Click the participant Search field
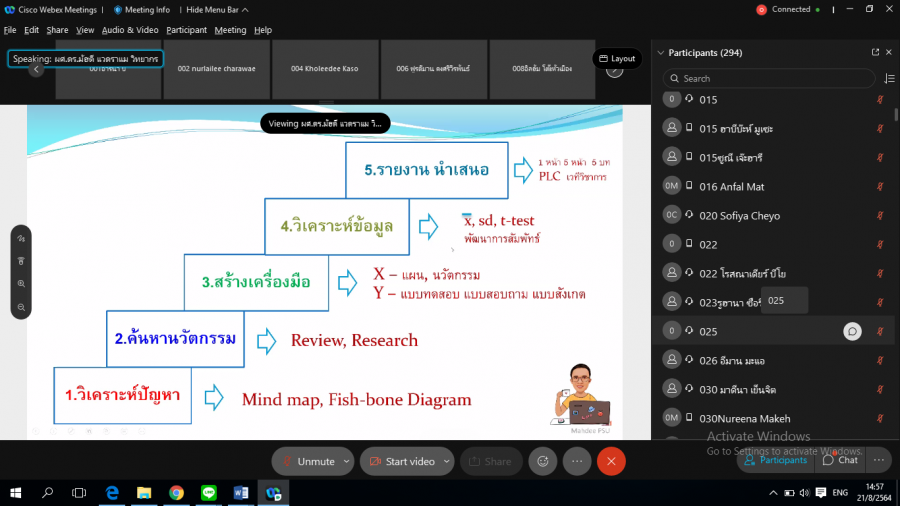Image resolution: width=900 pixels, height=506 pixels. 770,78
